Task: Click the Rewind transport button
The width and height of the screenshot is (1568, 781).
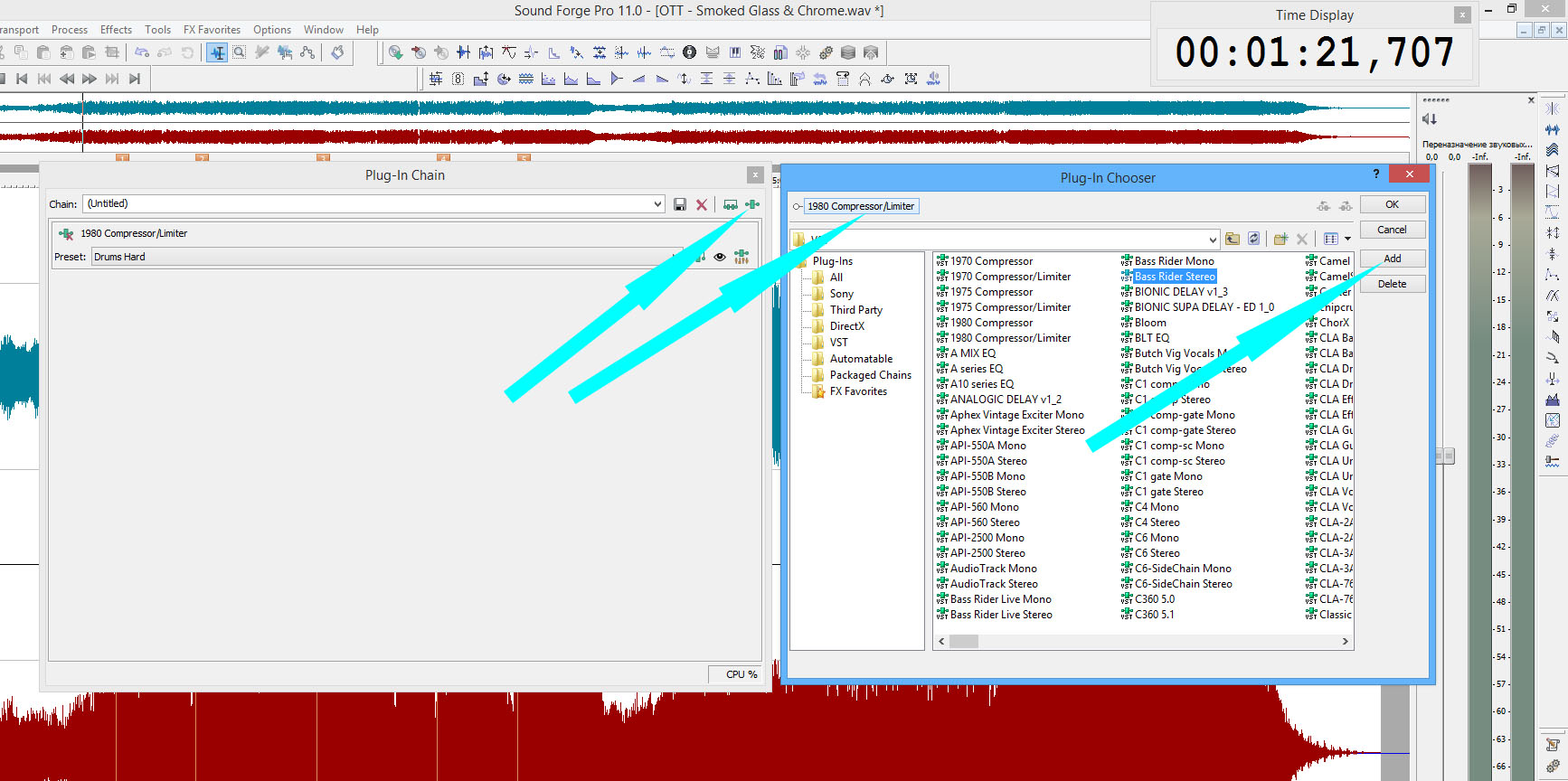Action: (67, 79)
